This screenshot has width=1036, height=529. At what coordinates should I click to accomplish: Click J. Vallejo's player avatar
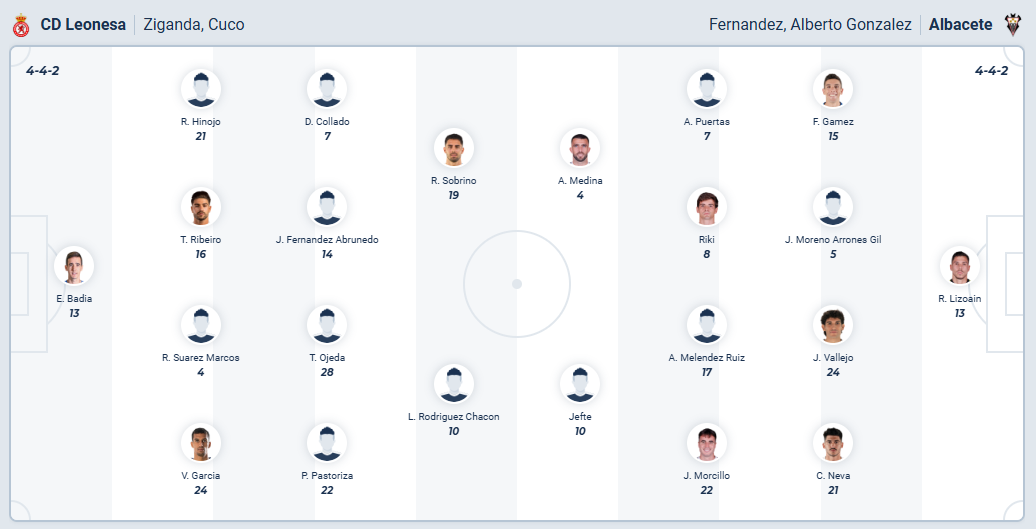(833, 325)
